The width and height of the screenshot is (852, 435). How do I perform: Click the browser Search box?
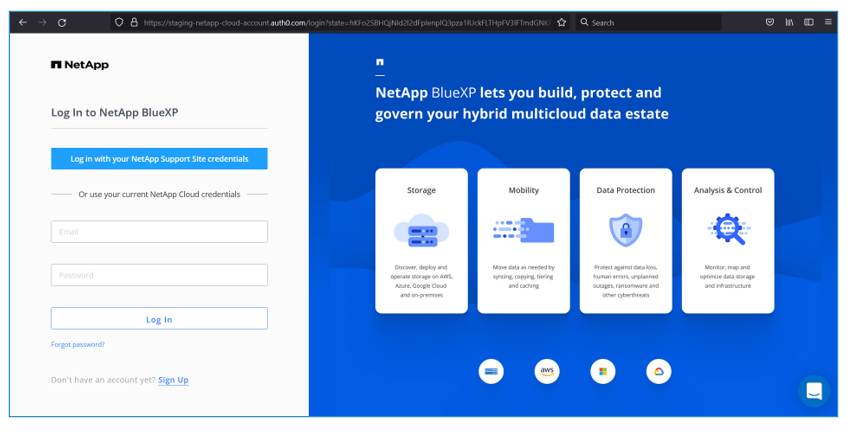(650, 22)
